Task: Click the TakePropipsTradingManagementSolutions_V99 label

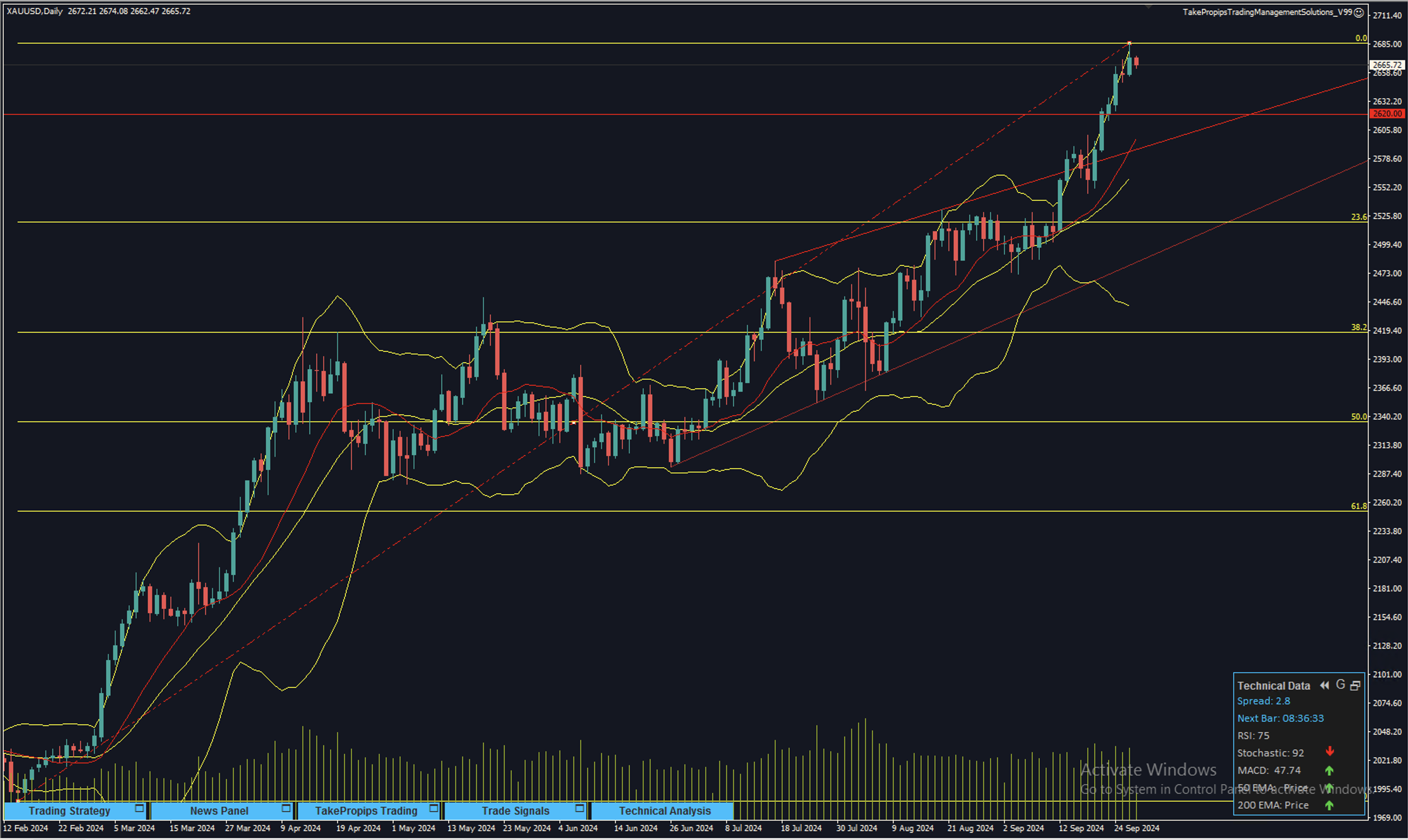Action: coord(1268,12)
